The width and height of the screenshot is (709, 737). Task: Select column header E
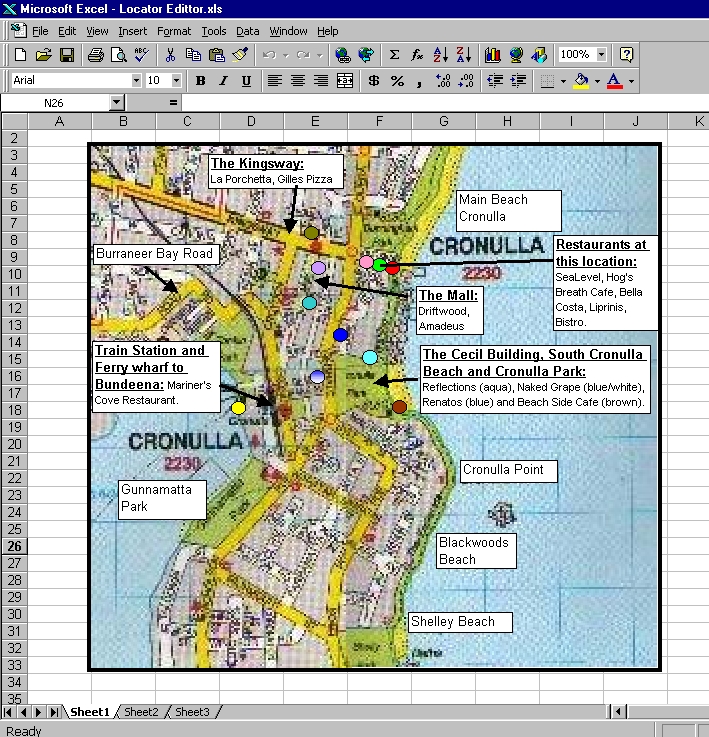coord(315,121)
